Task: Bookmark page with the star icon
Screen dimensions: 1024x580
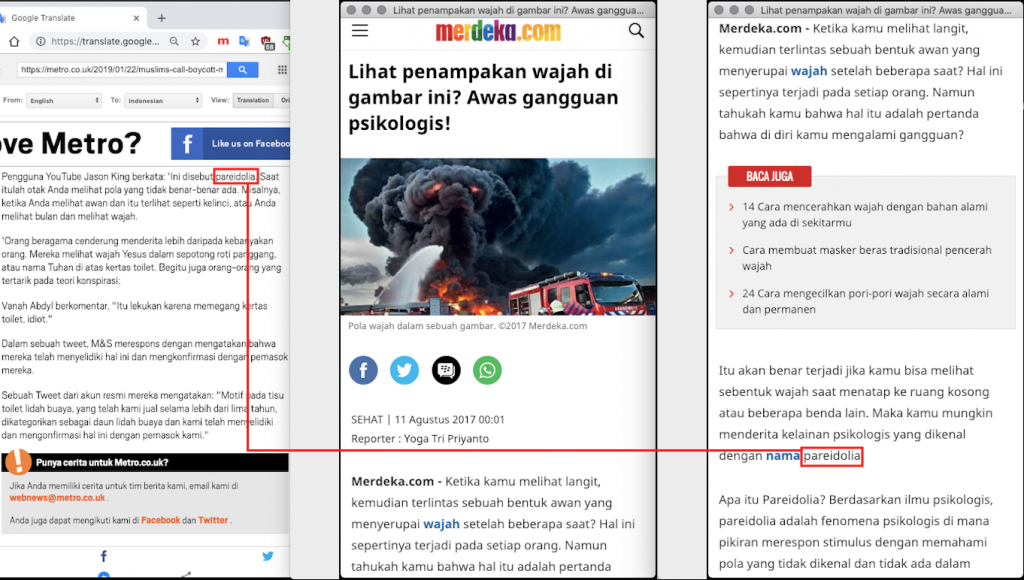Action: pos(196,42)
